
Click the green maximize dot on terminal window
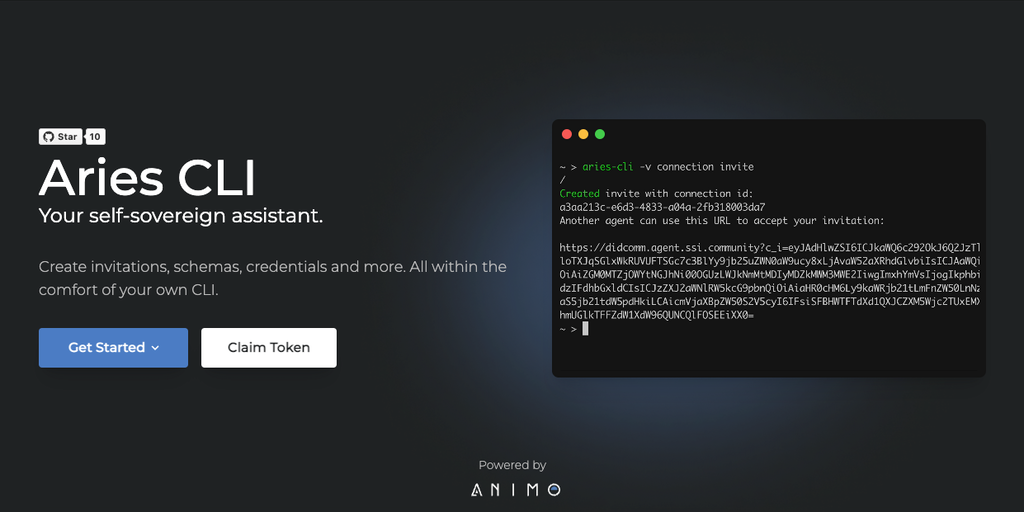coord(600,135)
